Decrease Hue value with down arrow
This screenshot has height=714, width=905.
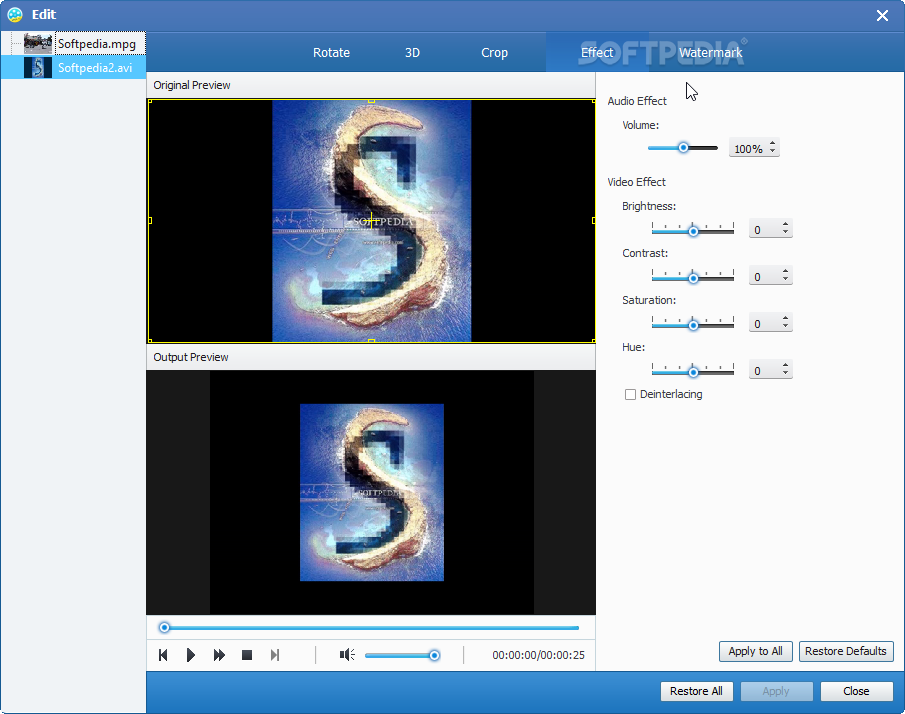point(786,374)
